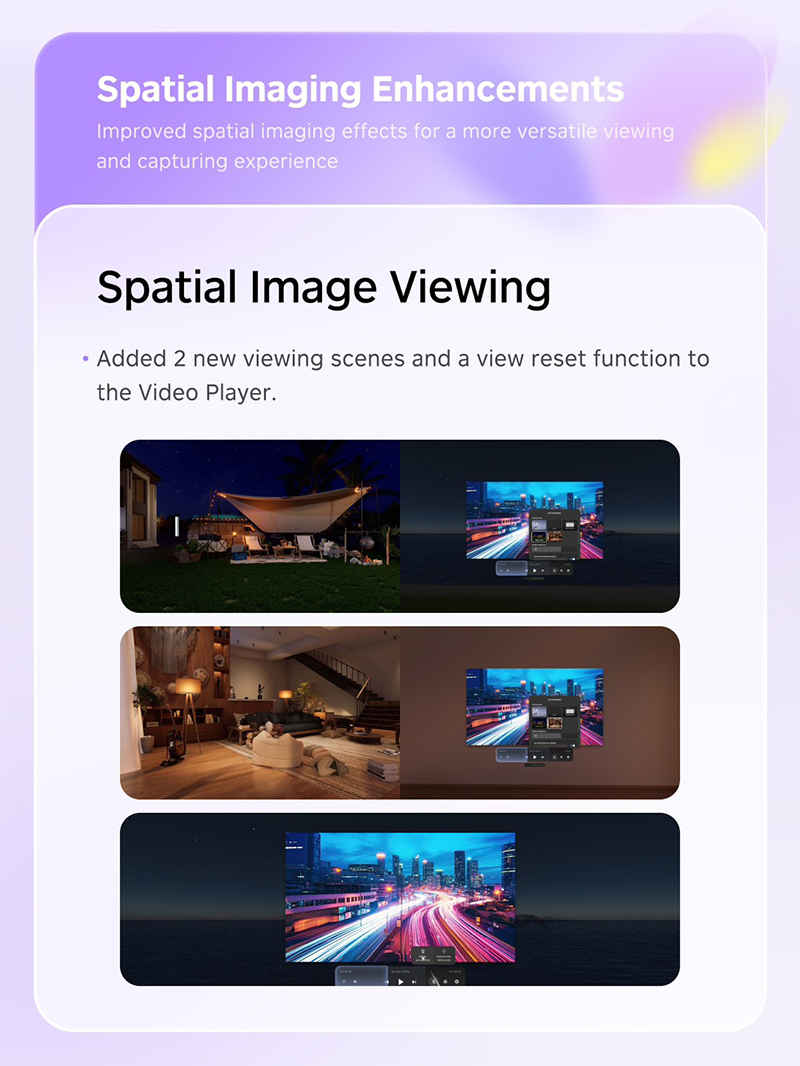The width and height of the screenshot is (800, 1066).
Task: Select camping scene thumbnail in top environment panel
Action: 537,537
